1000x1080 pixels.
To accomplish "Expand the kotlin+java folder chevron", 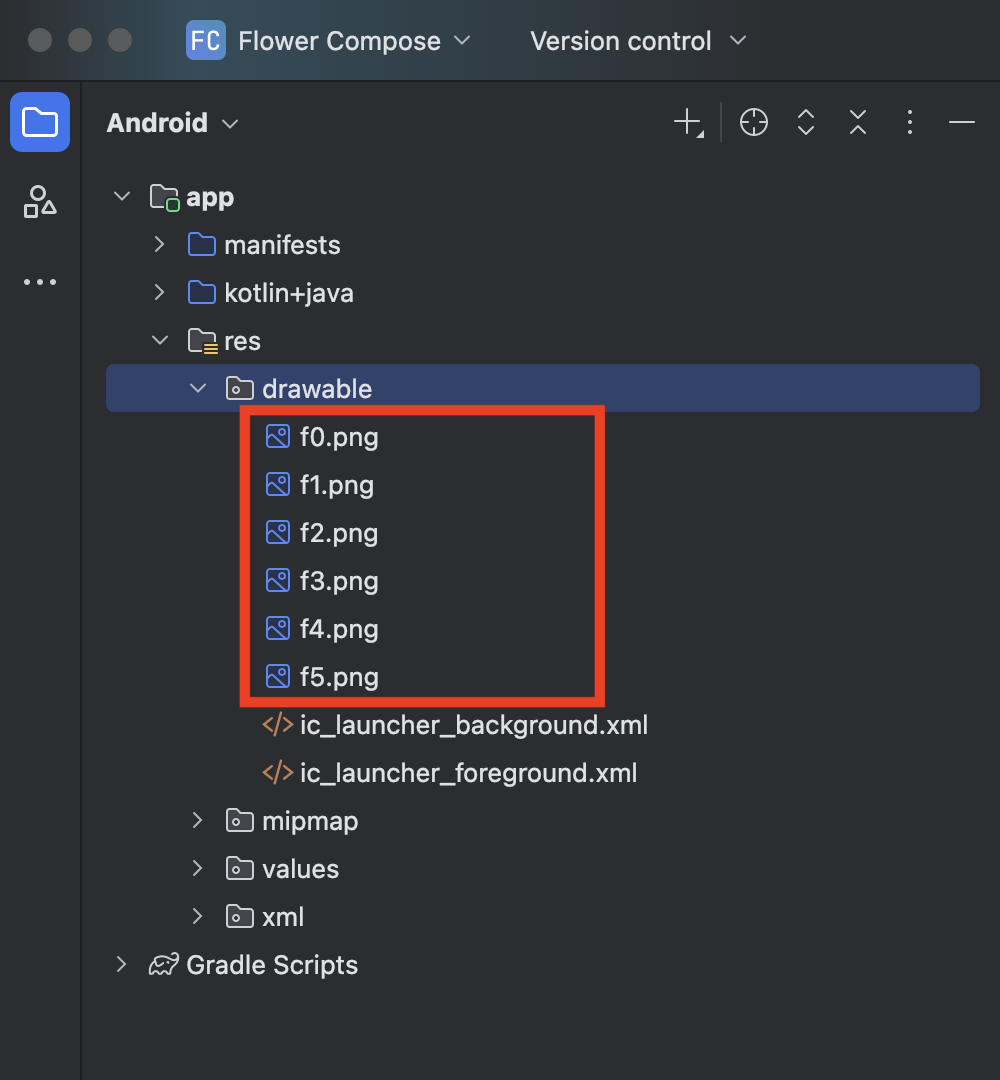I will pos(160,293).
